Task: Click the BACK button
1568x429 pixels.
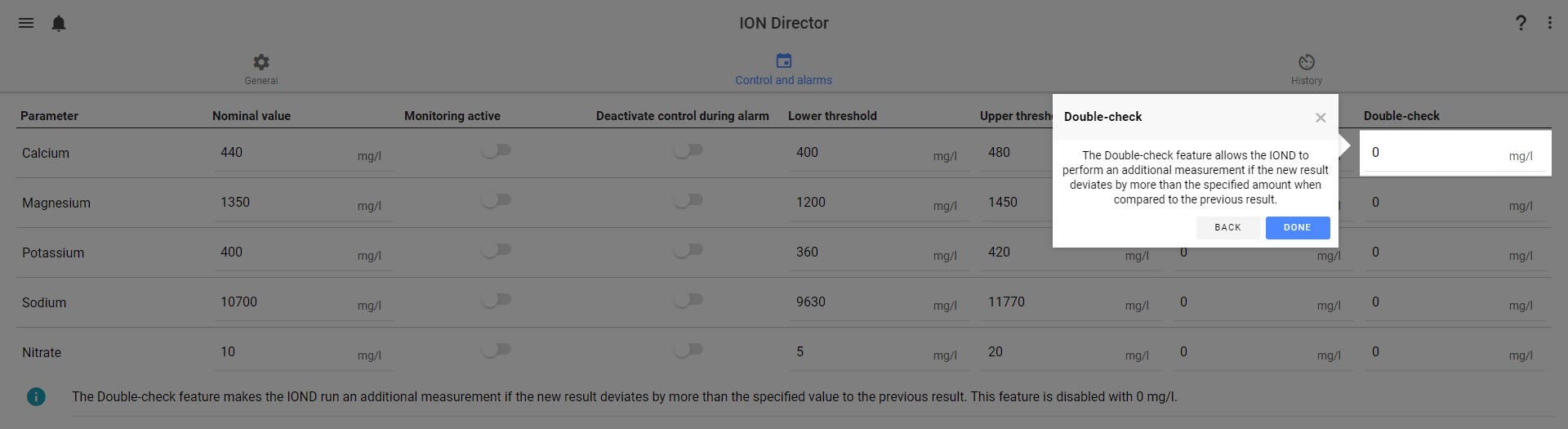Action: tap(1227, 228)
